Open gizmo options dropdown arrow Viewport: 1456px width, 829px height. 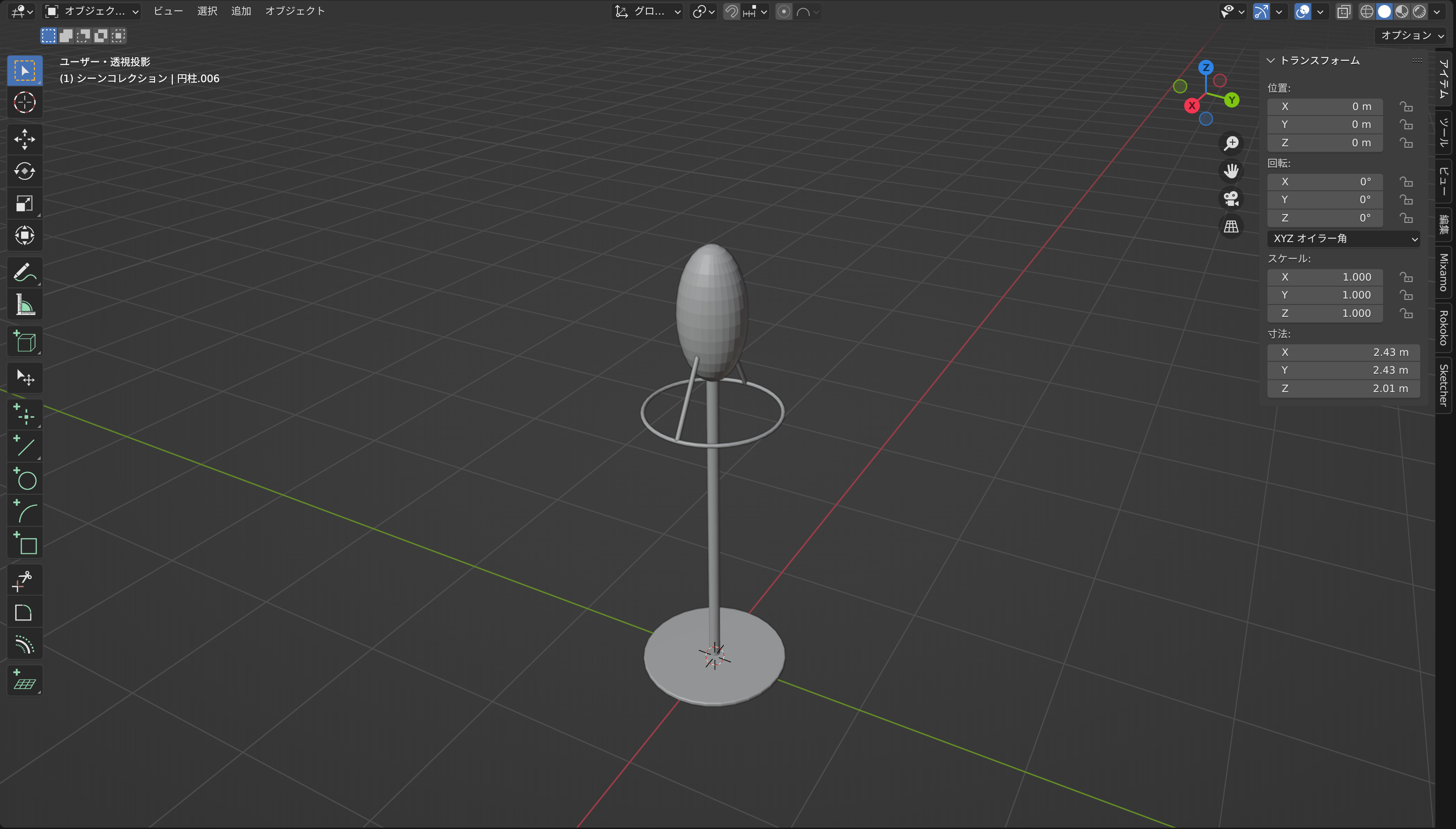[x=1279, y=11]
